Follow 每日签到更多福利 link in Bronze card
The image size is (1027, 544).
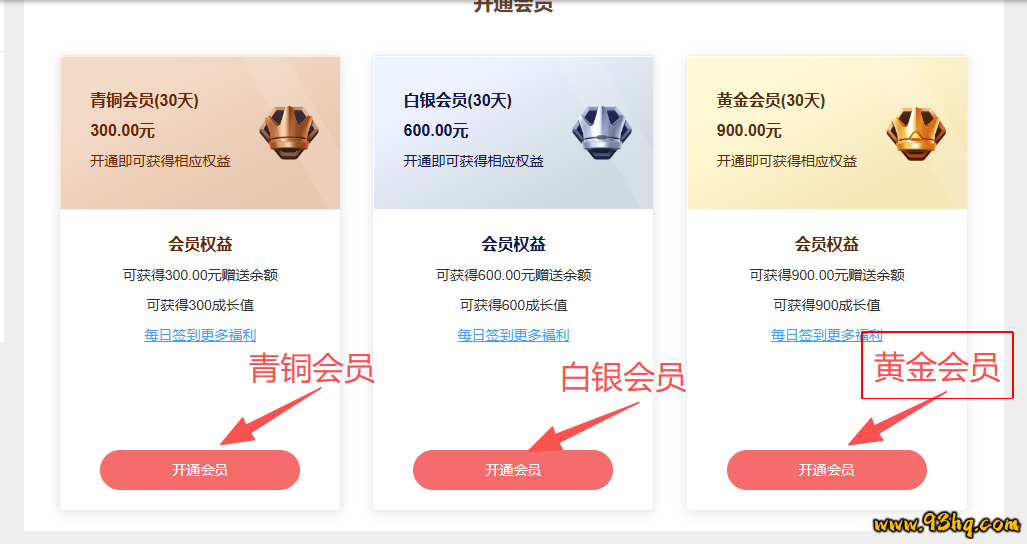[200, 335]
